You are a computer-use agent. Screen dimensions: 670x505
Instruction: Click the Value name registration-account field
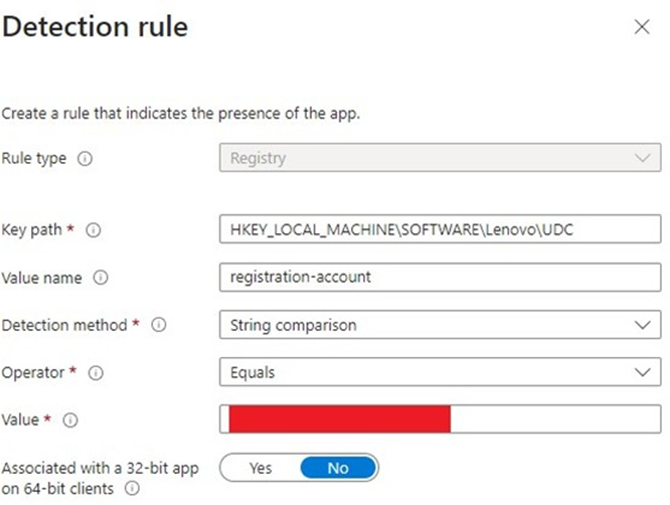[x=440, y=277]
